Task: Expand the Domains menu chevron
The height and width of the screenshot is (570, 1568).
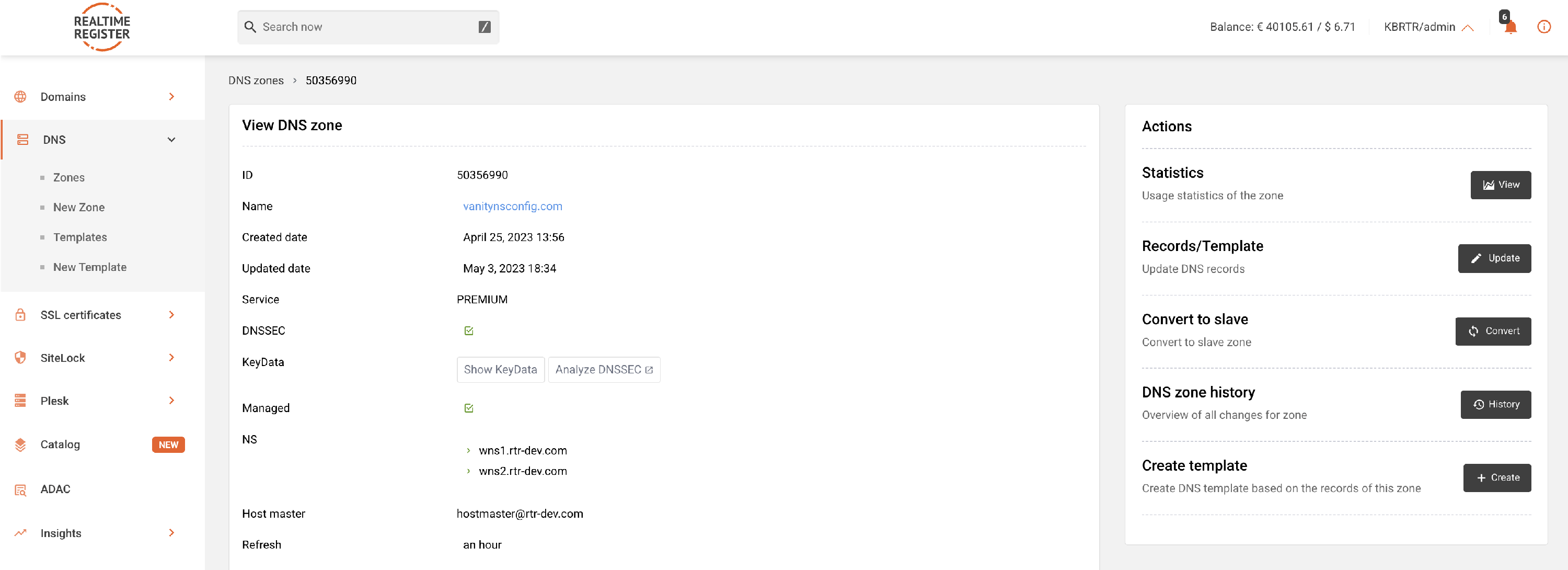Action: [171, 97]
